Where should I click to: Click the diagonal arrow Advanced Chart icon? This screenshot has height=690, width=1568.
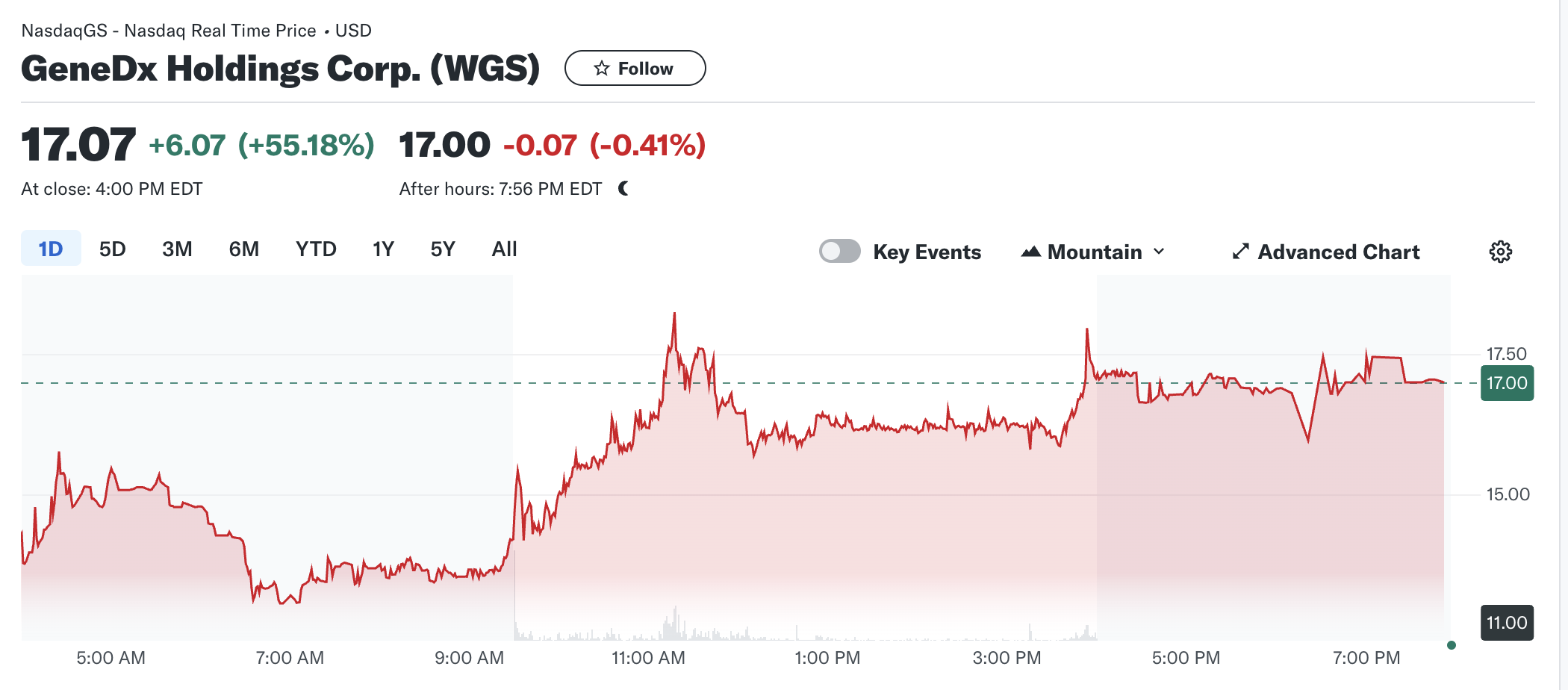point(1239,252)
